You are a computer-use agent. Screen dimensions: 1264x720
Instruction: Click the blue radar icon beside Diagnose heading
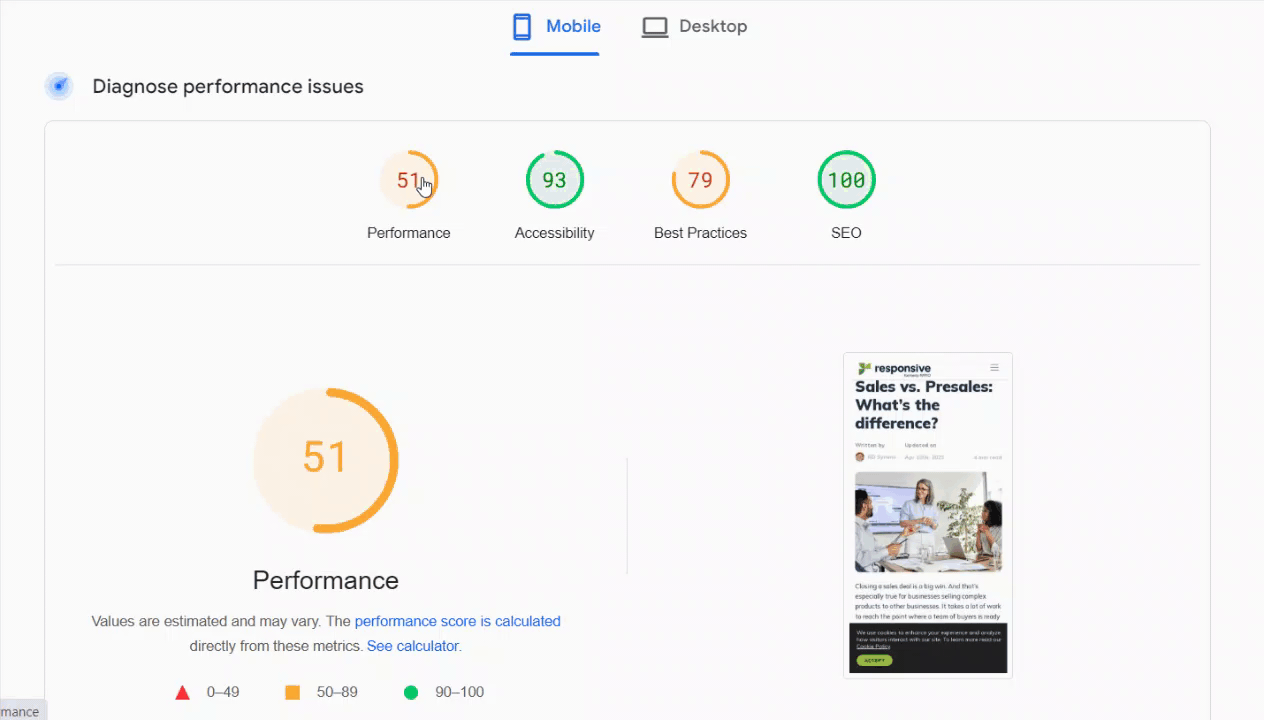pos(59,87)
